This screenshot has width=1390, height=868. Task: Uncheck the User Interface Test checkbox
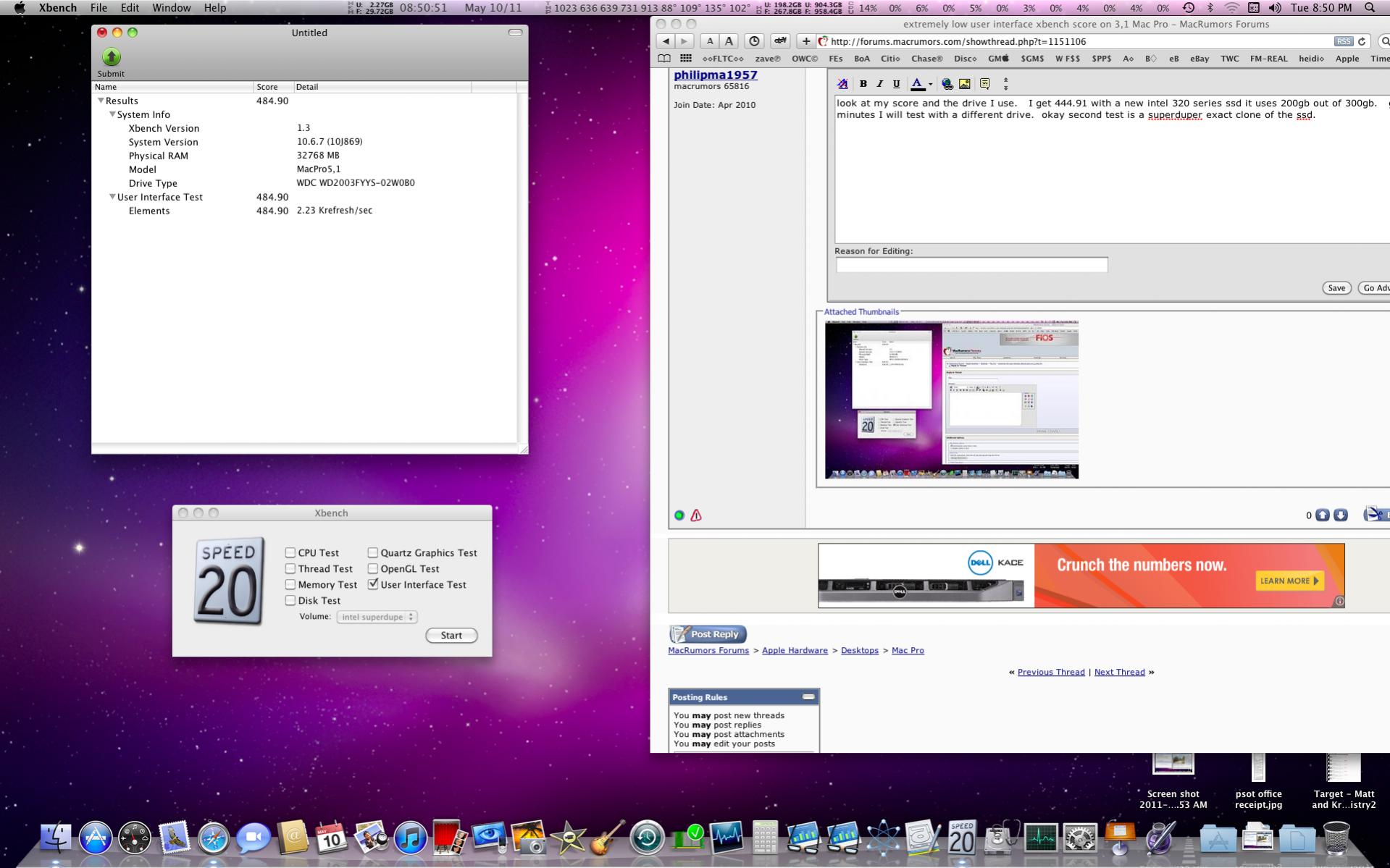pyautogui.click(x=373, y=583)
